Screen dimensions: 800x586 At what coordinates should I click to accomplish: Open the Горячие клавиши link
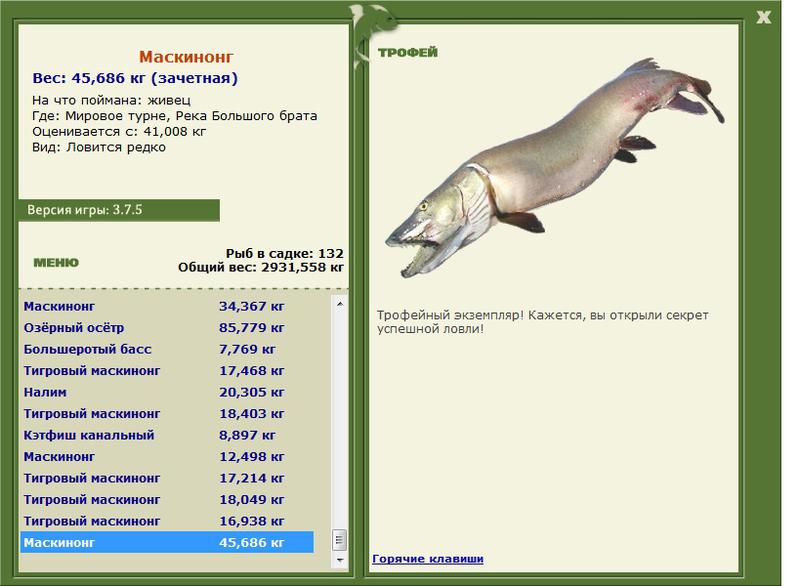click(428, 558)
